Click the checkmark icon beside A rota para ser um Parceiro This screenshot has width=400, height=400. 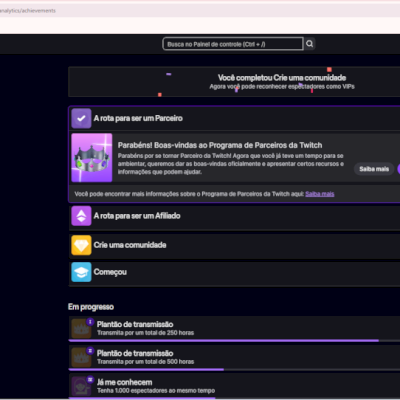[x=81, y=118]
